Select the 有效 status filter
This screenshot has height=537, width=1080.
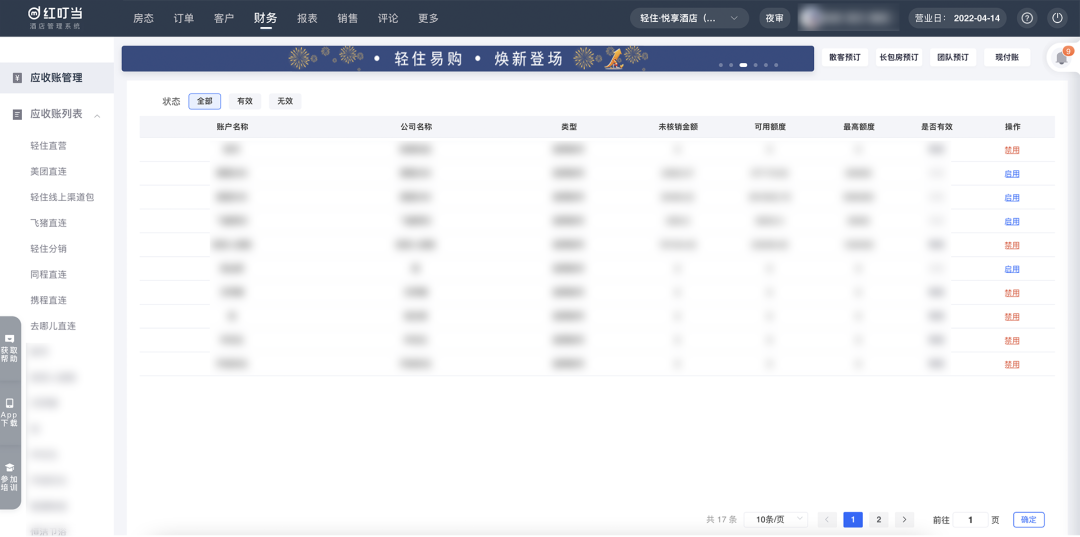[244, 101]
